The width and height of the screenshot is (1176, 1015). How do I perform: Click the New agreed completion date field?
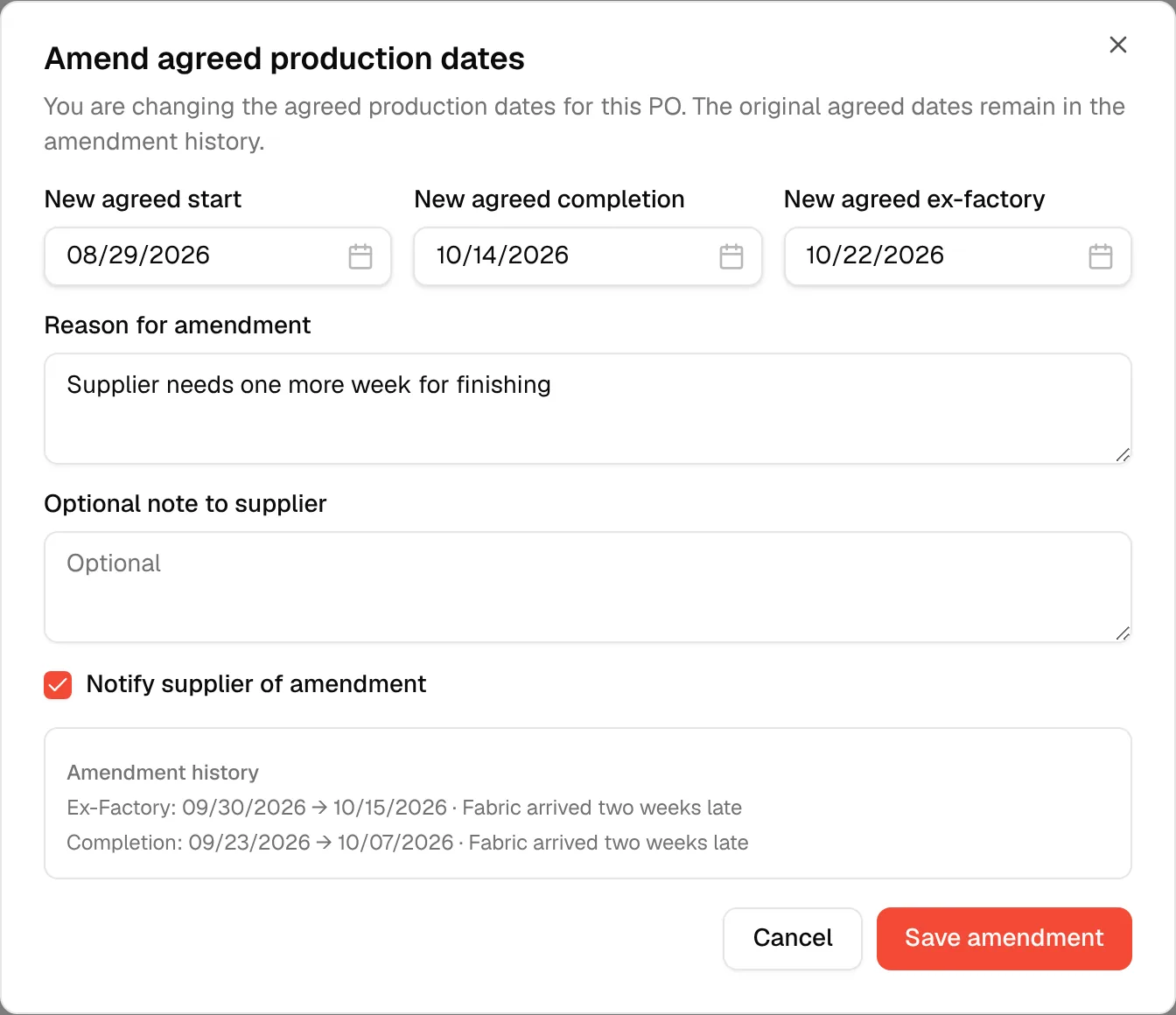(x=588, y=256)
